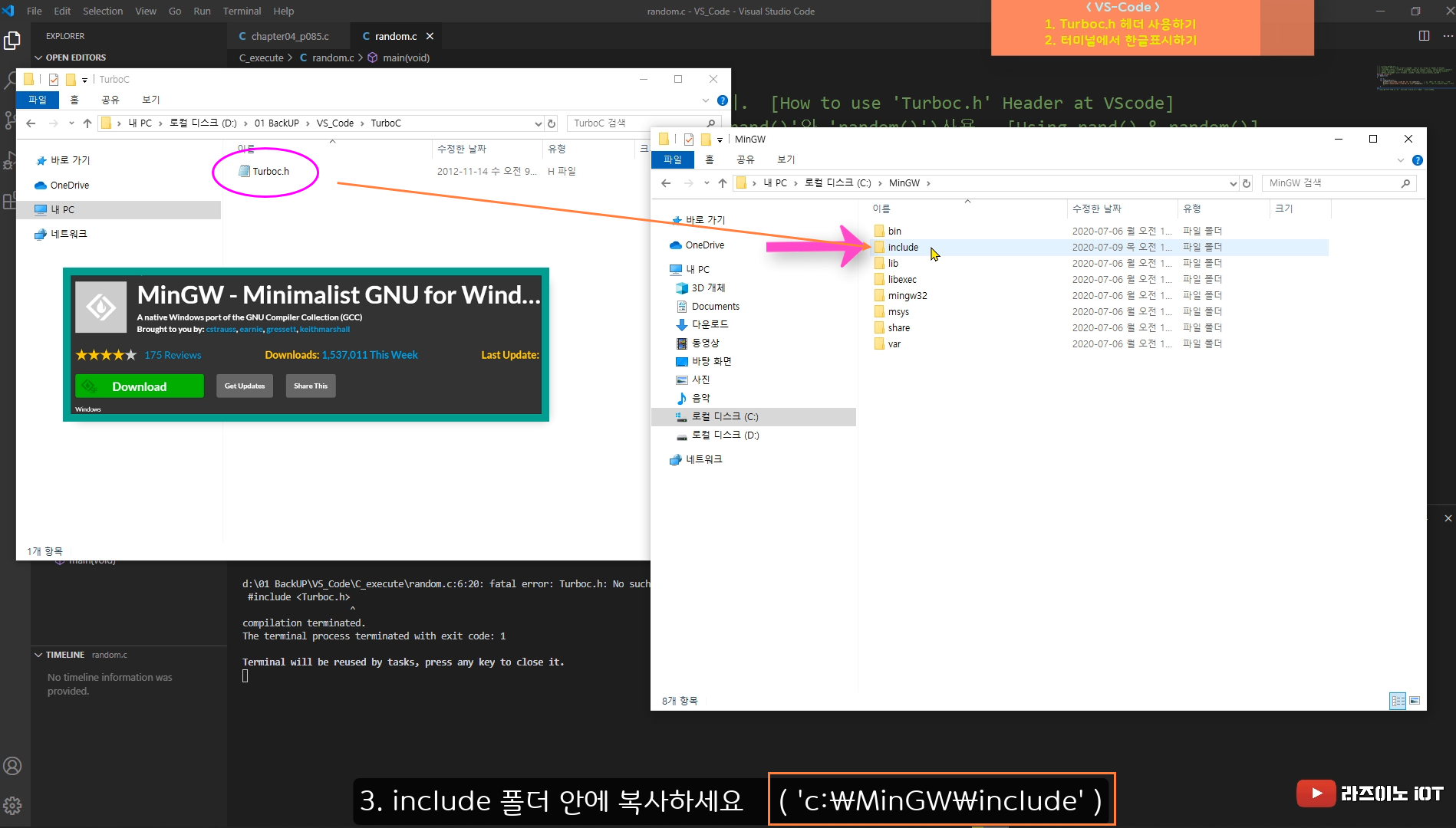Open the VS Code Explorer activity icon
The width and height of the screenshot is (1456, 828).
pos(12,40)
